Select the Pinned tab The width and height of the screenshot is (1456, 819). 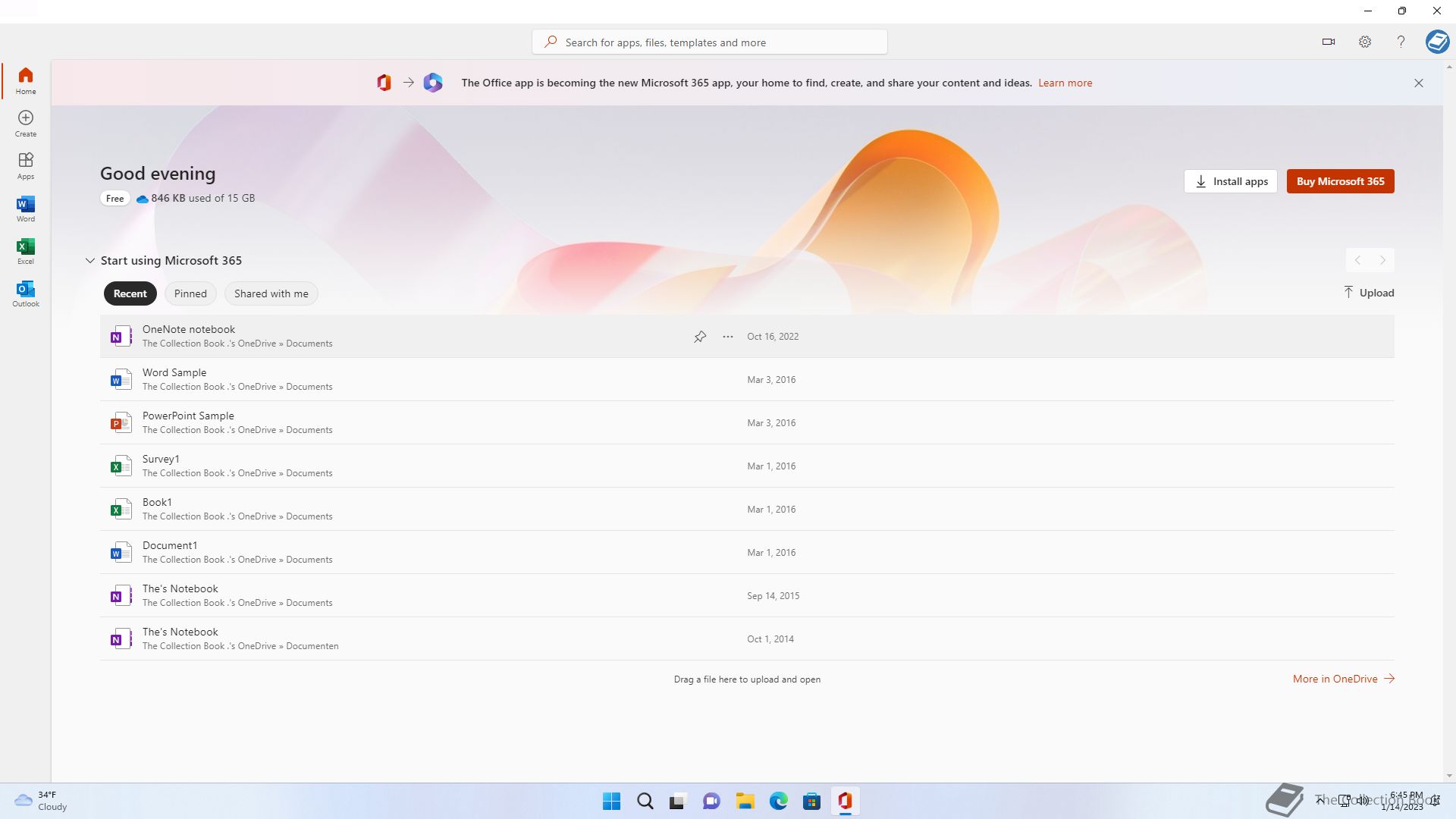point(190,293)
